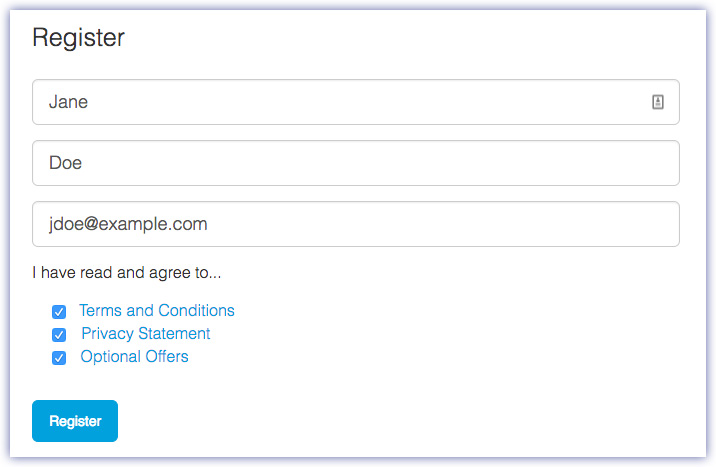Click the blue checkmark icon beside Terms and Conditions
Viewport: 716px width, 467px height.
59,312
